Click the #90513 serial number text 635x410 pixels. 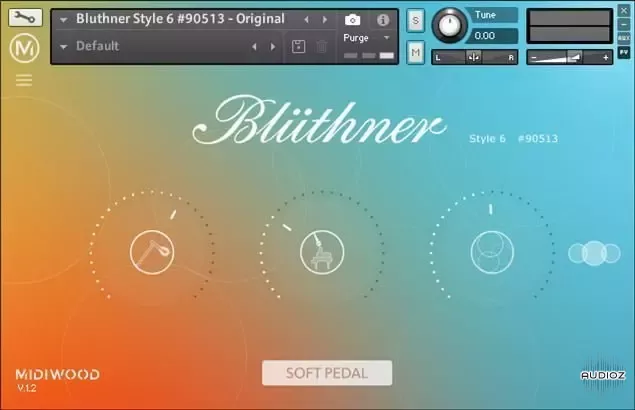(x=538, y=139)
